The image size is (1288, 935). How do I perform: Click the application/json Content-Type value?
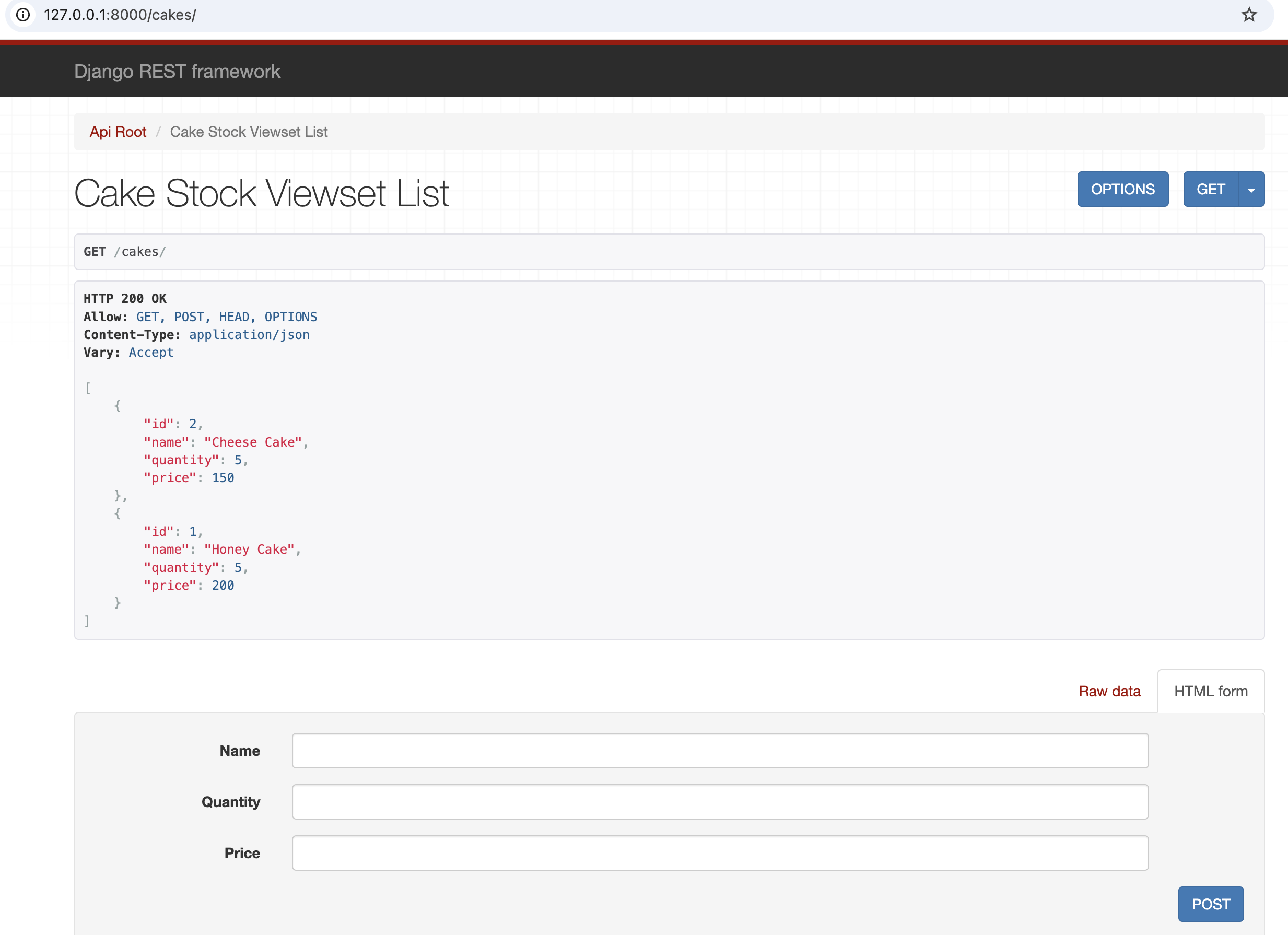tap(249, 335)
